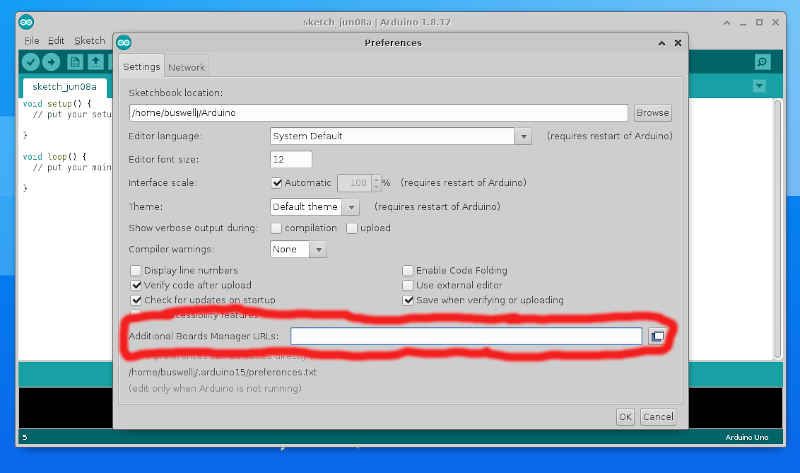Toggle Save when verifying or uploading

click(x=408, y=300)
